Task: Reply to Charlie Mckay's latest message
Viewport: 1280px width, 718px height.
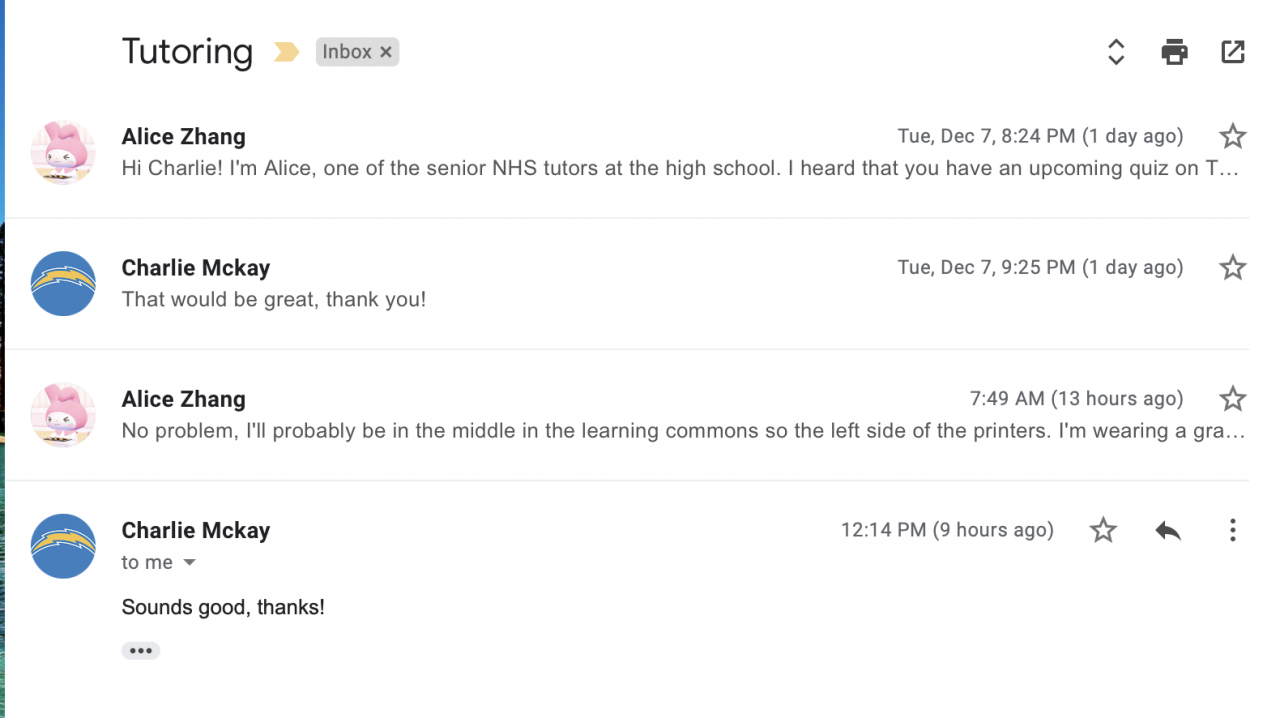Action: [x=1168, y=530]
